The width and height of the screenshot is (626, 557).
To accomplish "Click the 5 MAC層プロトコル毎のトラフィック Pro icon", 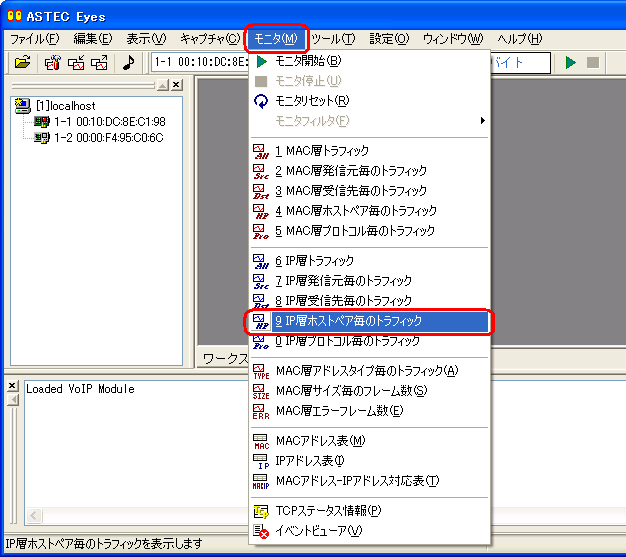I will pos(261,231).
